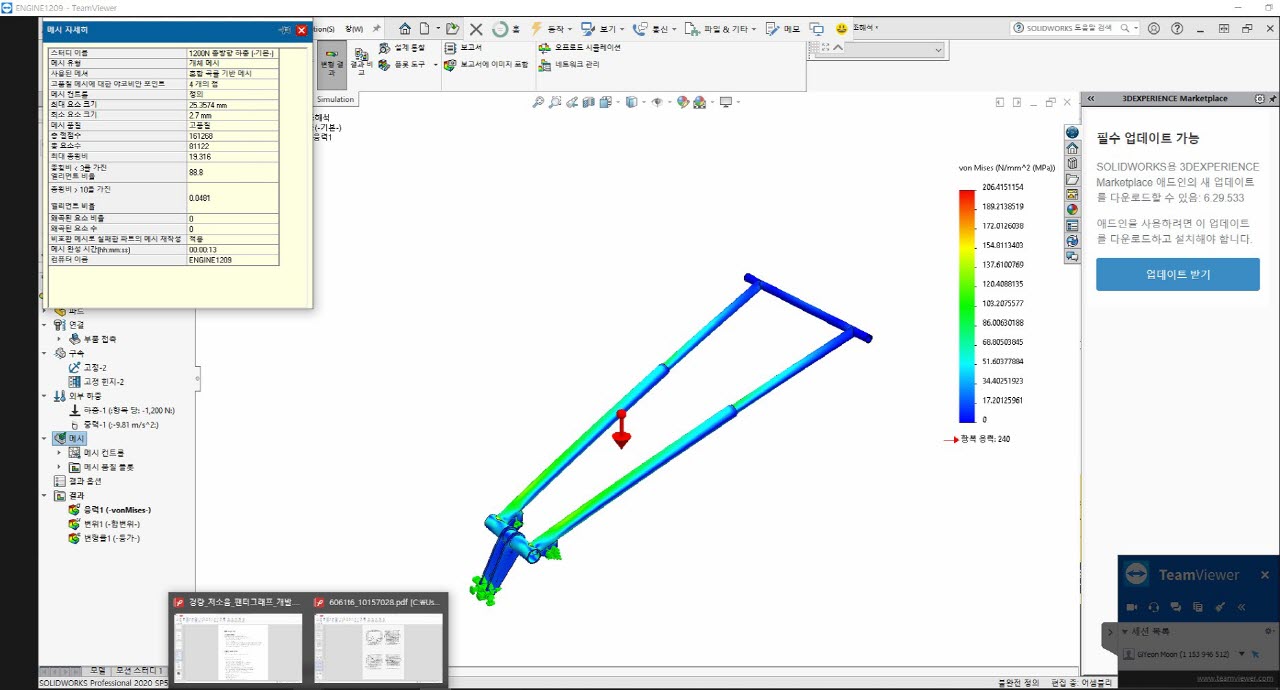Collapse the TeamViewer toolbar with the up chevron
Viewport: 1280px width, 690px height.
click(x=837, y=47)
